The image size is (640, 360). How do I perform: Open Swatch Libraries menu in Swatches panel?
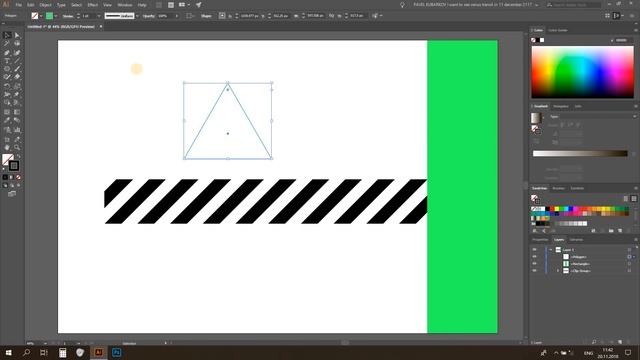(535, 231)
